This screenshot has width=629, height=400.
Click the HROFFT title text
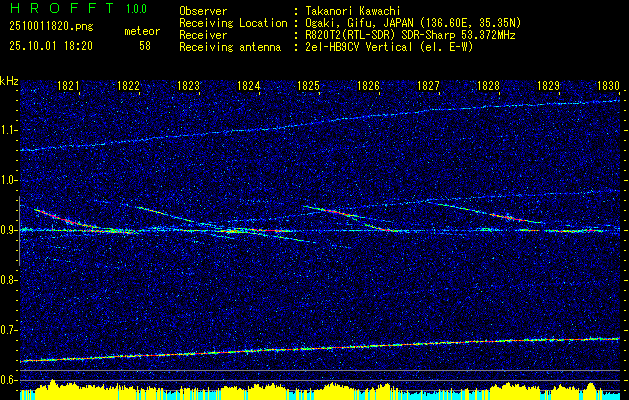58,9
